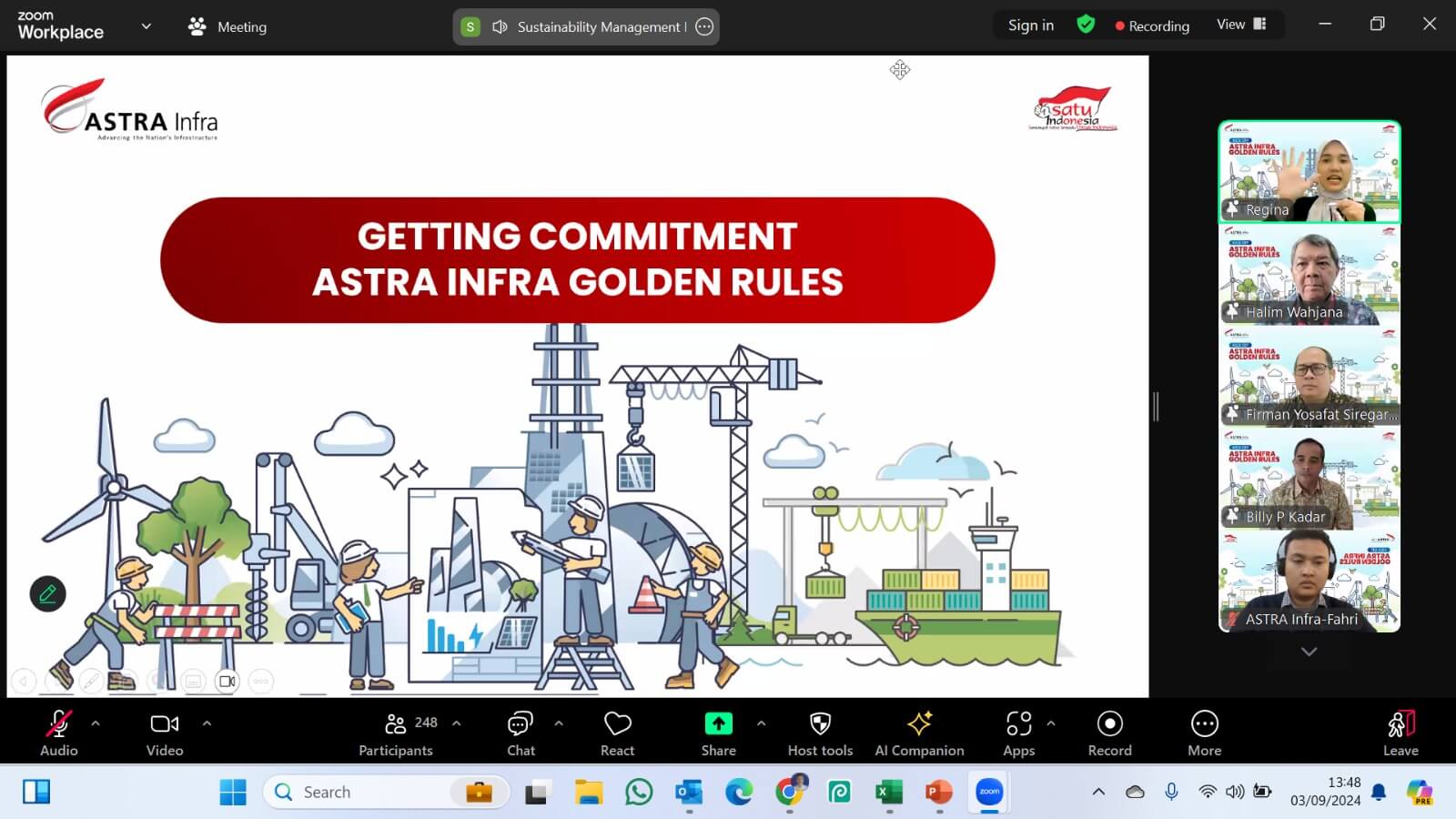Open AI Companion
This screenshot has width=1456, height=819.
(x=919, y=733)
